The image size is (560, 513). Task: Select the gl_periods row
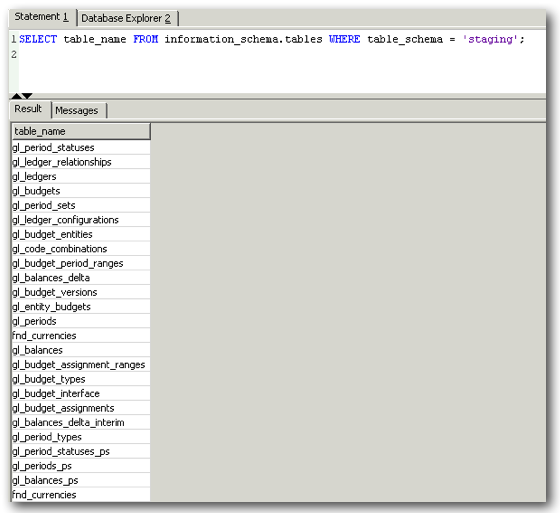coord(81,321)
